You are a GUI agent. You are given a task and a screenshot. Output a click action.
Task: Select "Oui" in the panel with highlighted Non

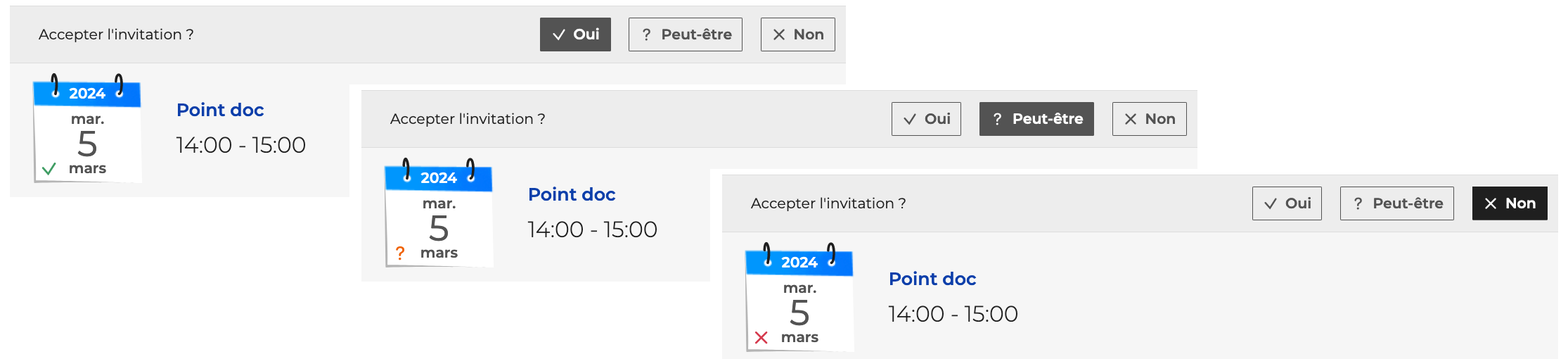pos(1287,203)
